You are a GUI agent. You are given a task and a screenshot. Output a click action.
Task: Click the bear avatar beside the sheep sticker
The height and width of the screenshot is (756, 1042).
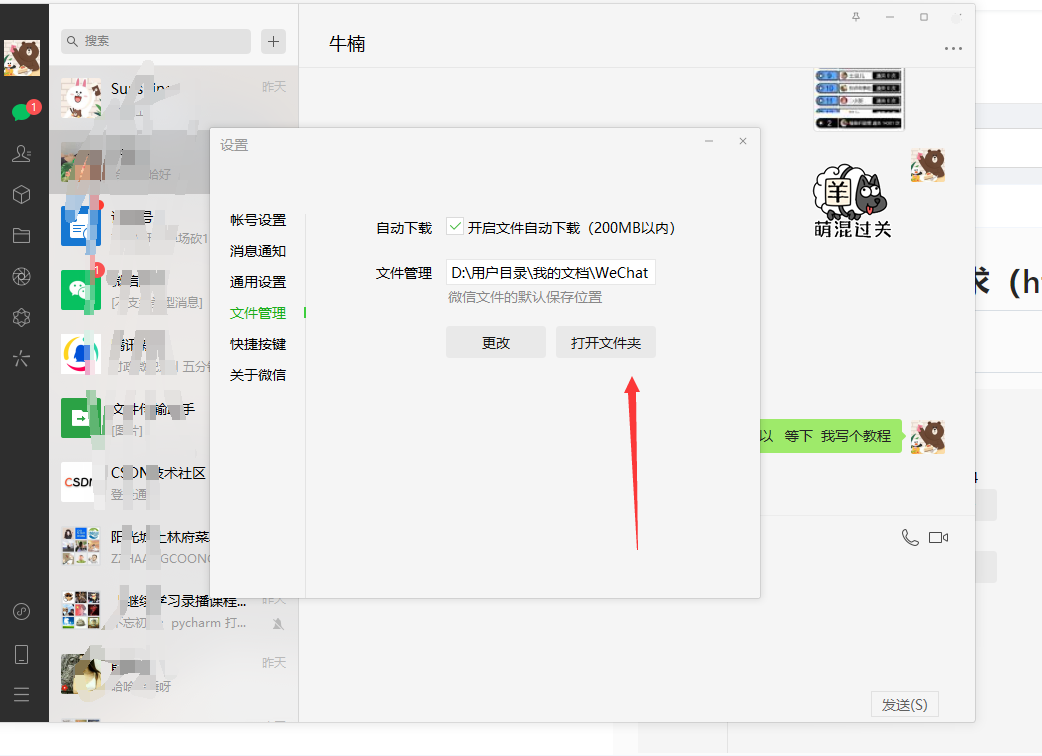928,165
